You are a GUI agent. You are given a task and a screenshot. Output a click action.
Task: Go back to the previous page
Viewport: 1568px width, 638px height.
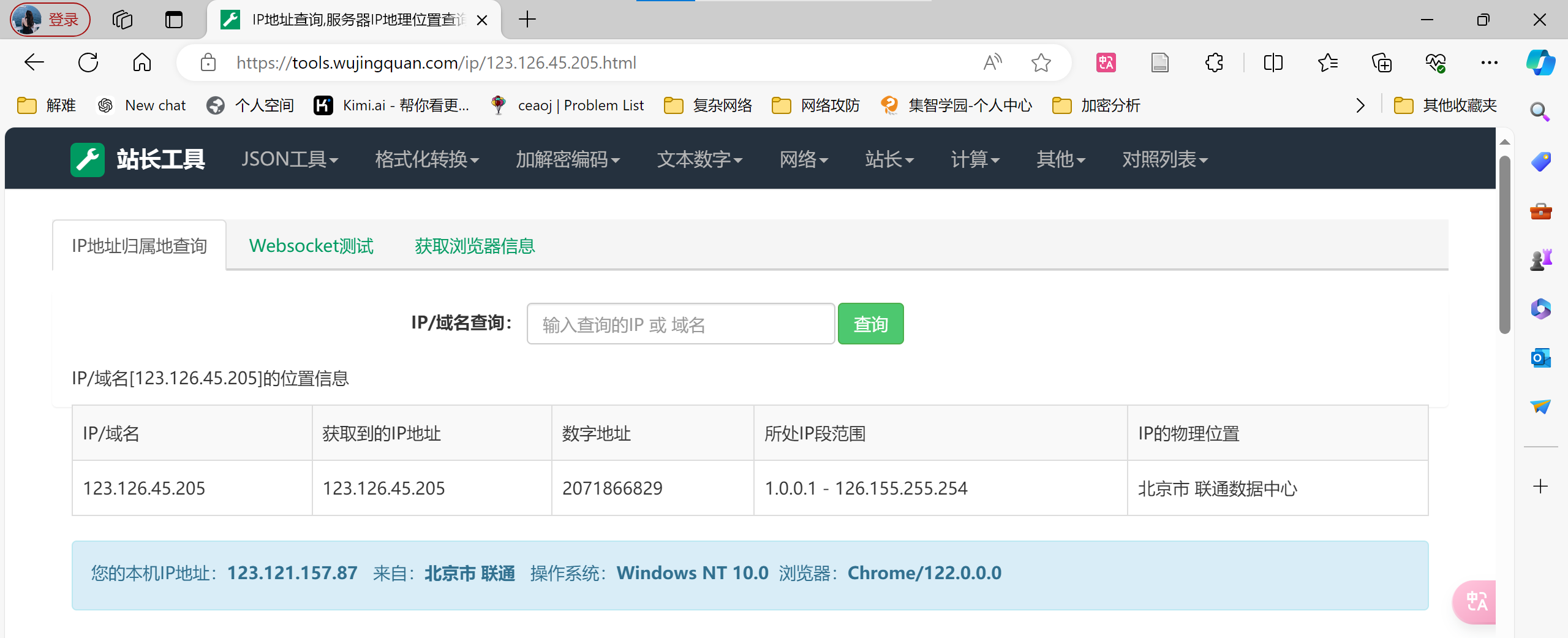click(x=34, y=63)
